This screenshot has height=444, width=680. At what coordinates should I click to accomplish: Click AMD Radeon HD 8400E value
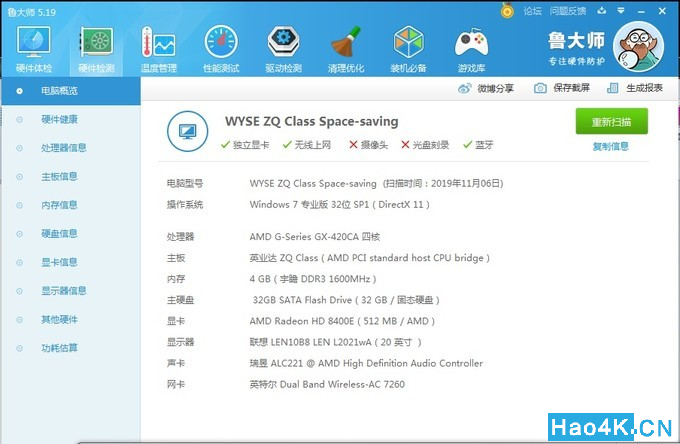(x=342, y=321)
